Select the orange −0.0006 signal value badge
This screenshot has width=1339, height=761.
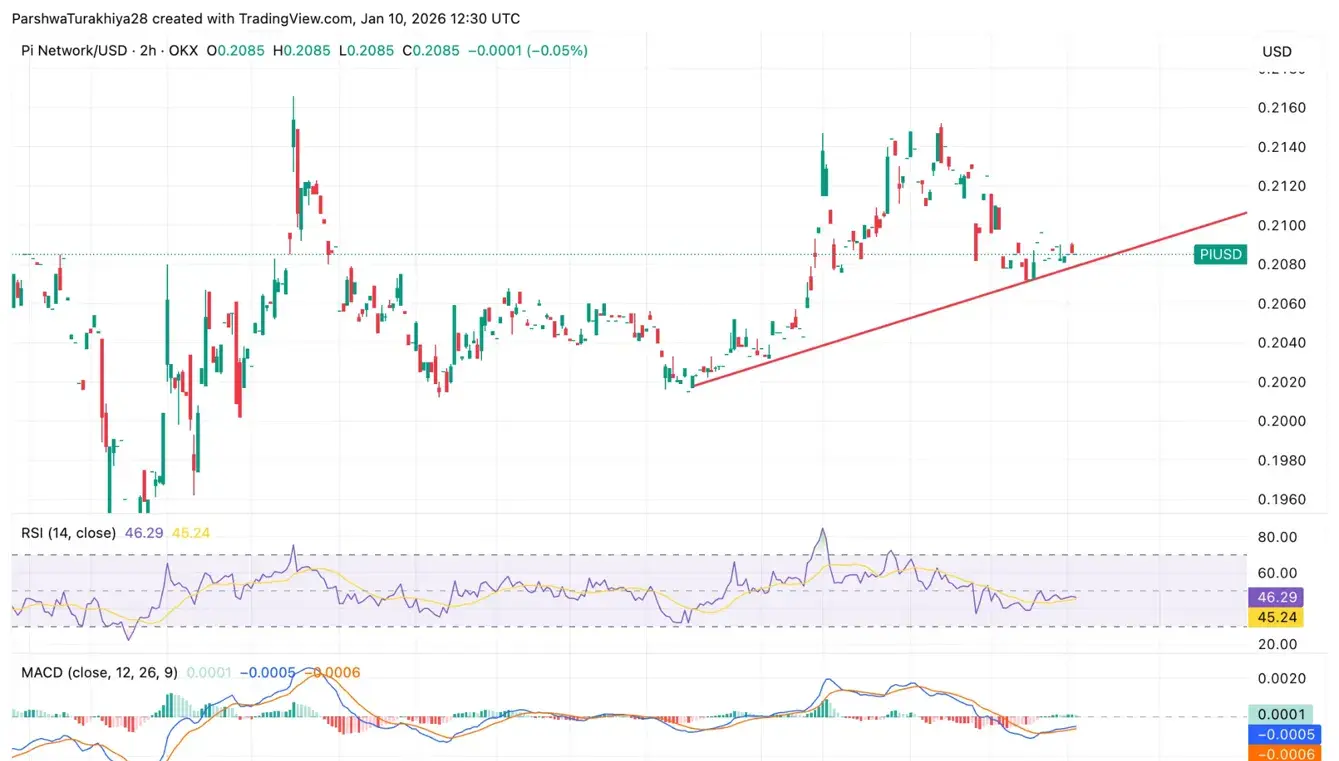pyautogui.click(x=1278, y=755)
